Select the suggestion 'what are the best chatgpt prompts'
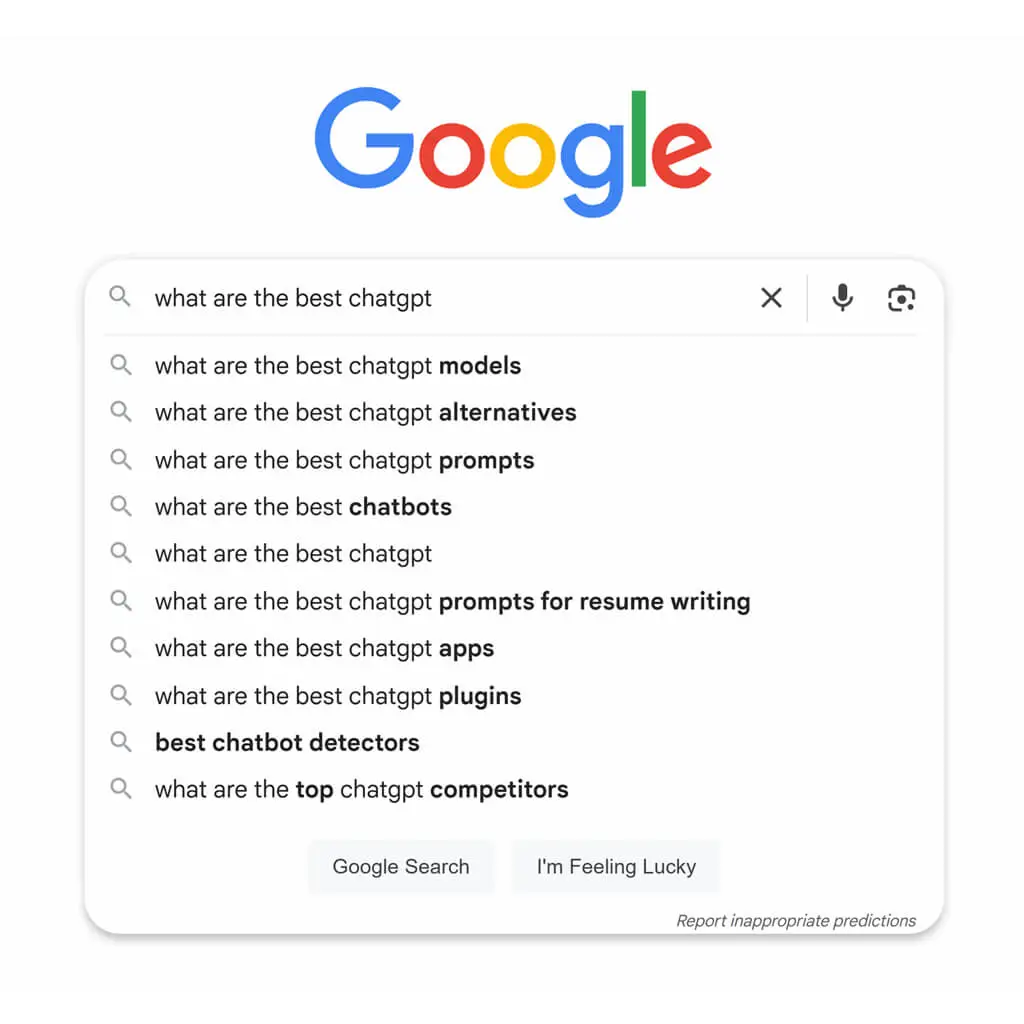 pyautogui.click(x=344, y=460)
